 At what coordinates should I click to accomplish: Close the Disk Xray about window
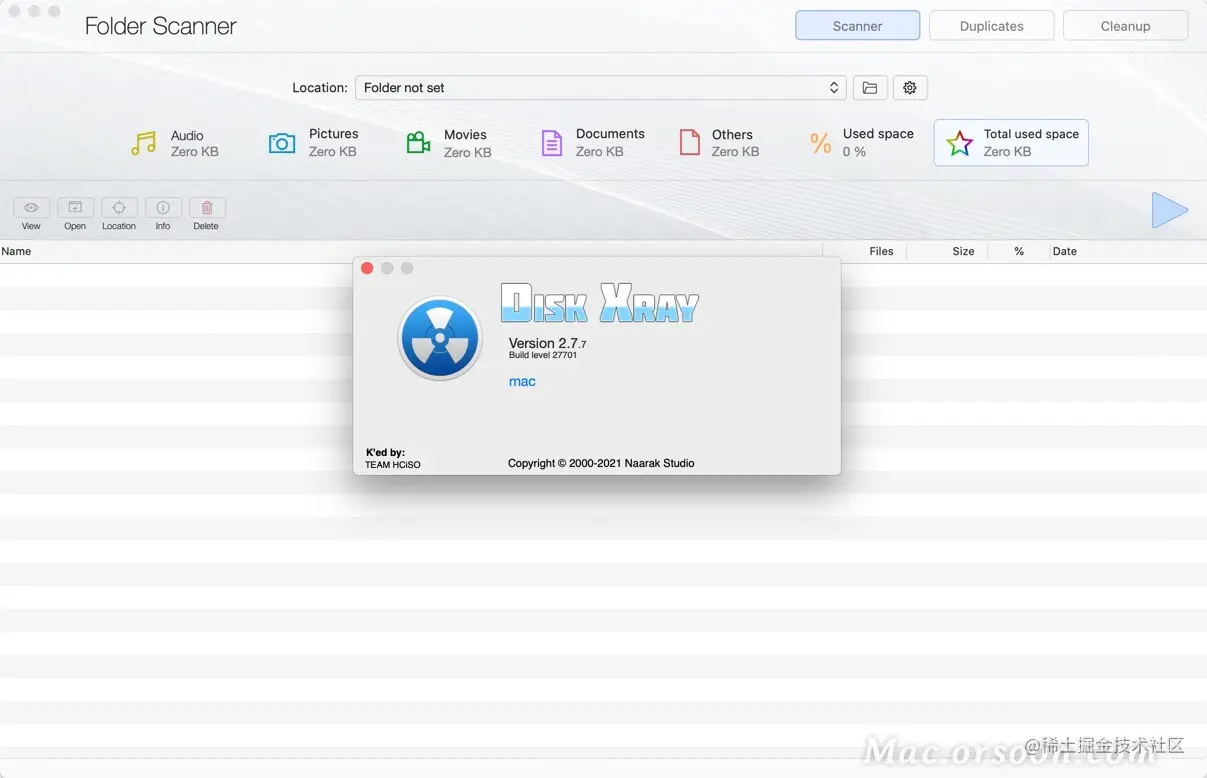point(367,268)
